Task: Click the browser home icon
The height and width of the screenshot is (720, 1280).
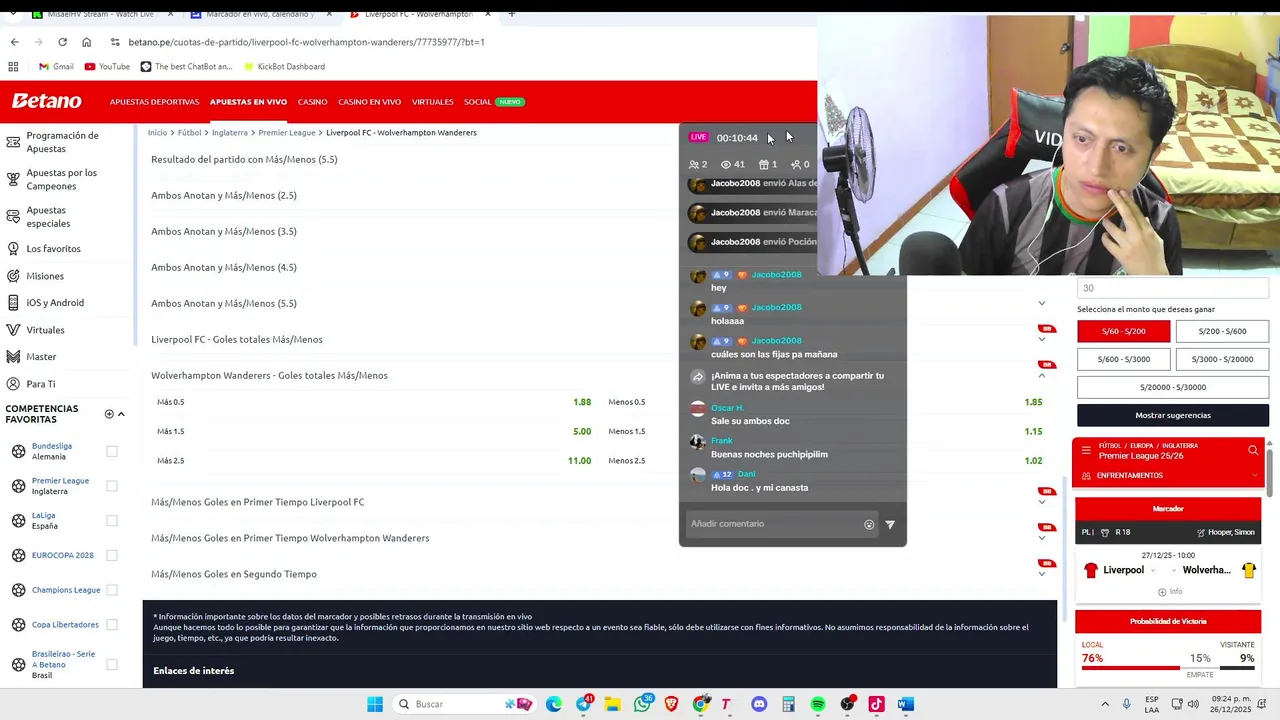Action: [86, 42]
